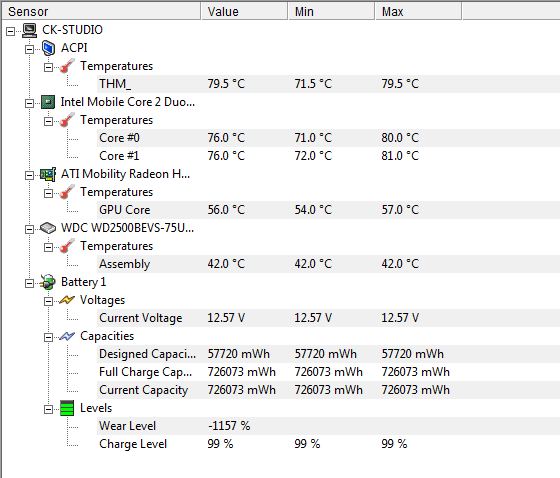Collapse the Capacities group
Image resolution: width=560 pixels, height=478 pixels.
[48, 337]
